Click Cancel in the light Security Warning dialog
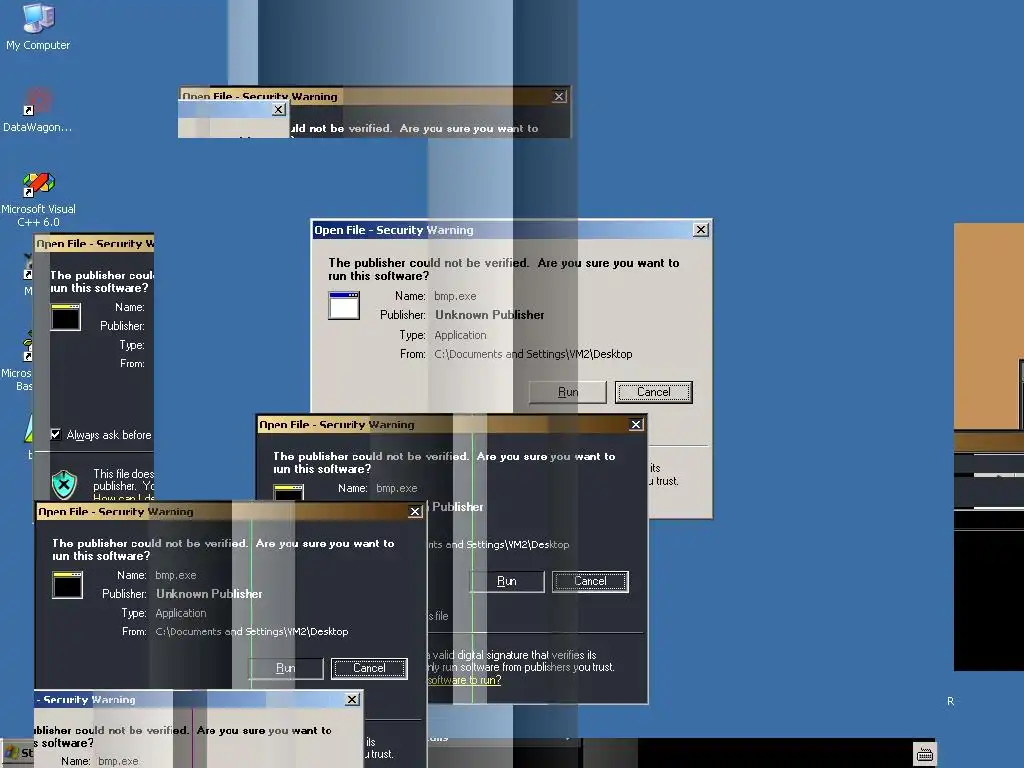 [x=654, y=392]
